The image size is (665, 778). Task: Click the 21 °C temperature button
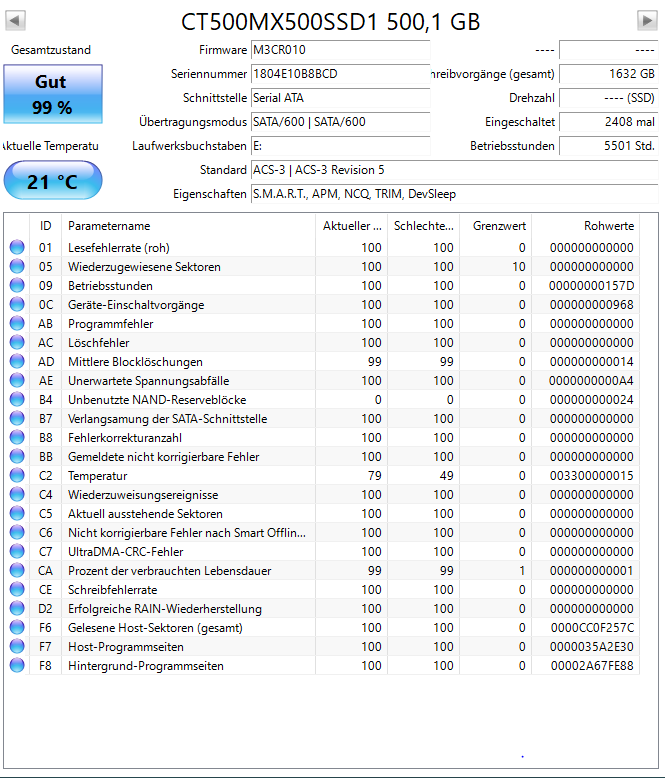coord(53,181)
